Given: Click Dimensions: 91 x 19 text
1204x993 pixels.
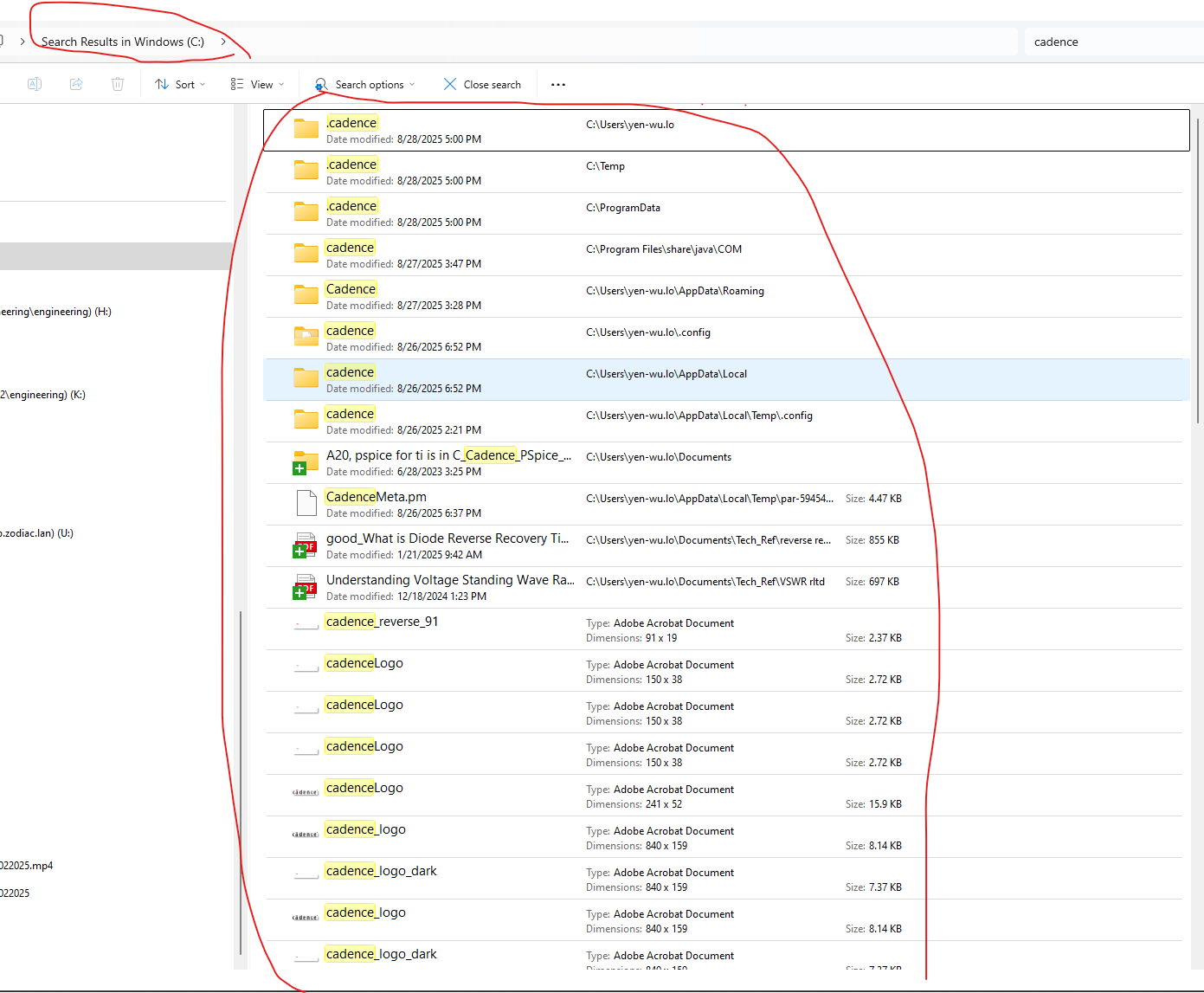Looking at the screenshot, I should (632, 638).
